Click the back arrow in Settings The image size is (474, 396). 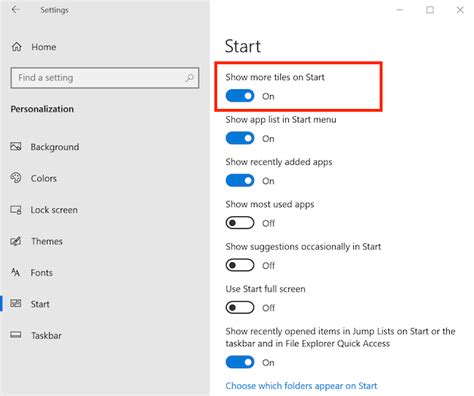pyautogui.click(x=15, y=10)
